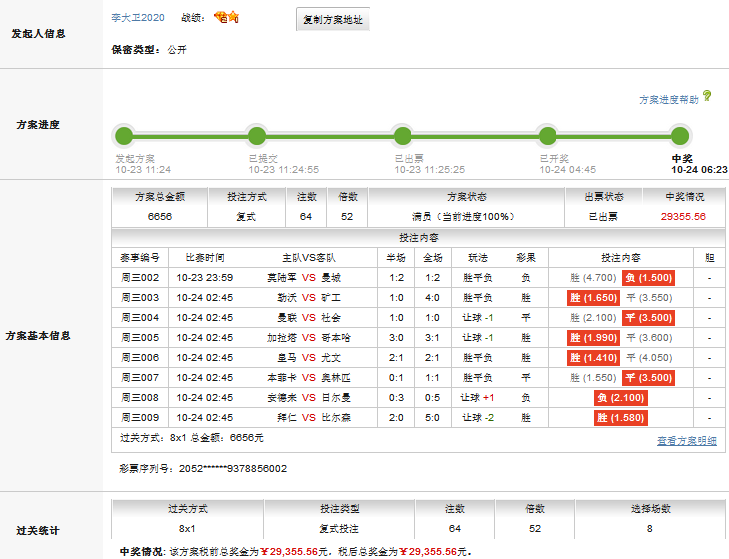Click the 发起方案 progress node
The image size is (729, 559).
coord(124,136)
